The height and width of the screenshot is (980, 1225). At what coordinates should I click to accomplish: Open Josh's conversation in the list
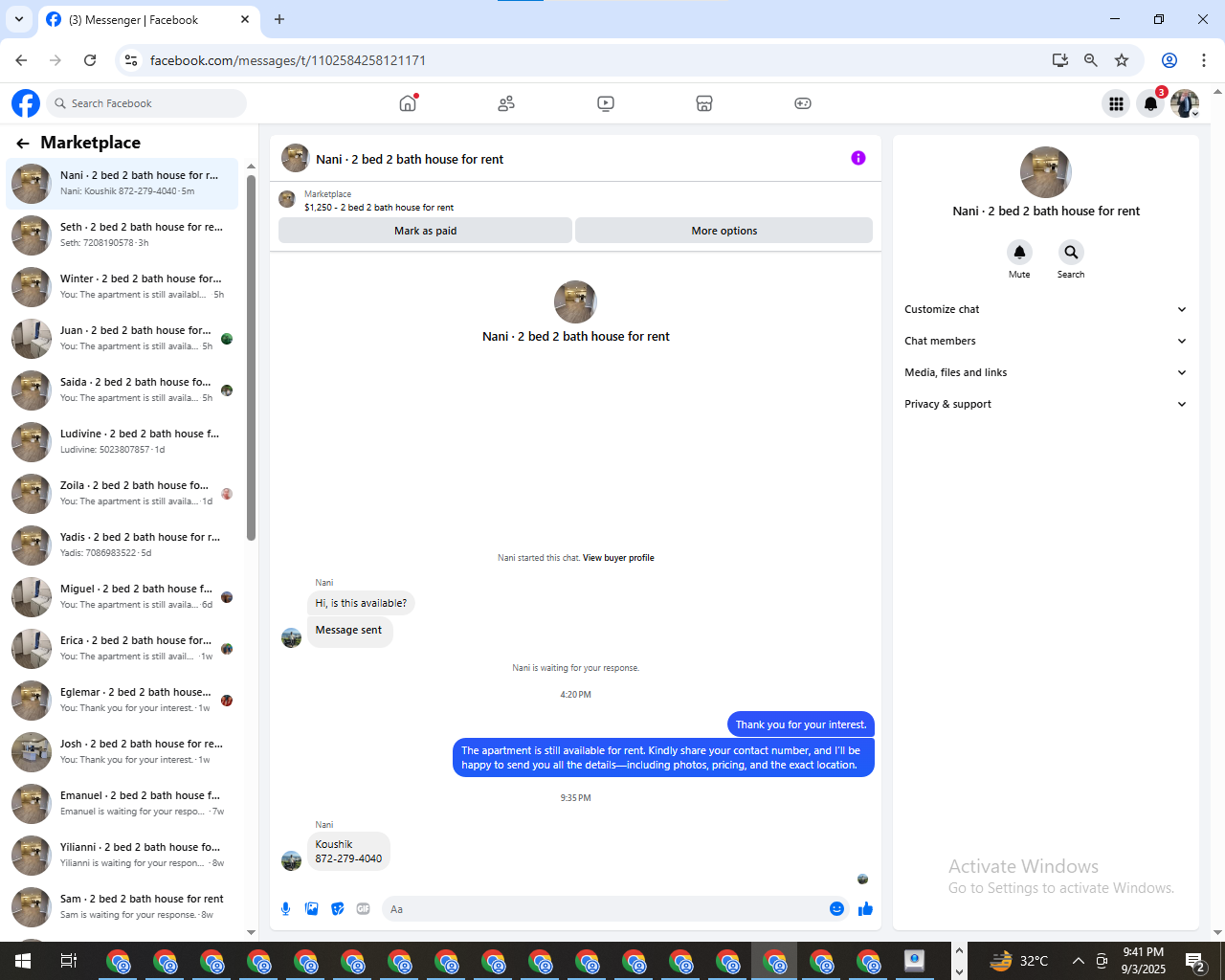point(122,751)
